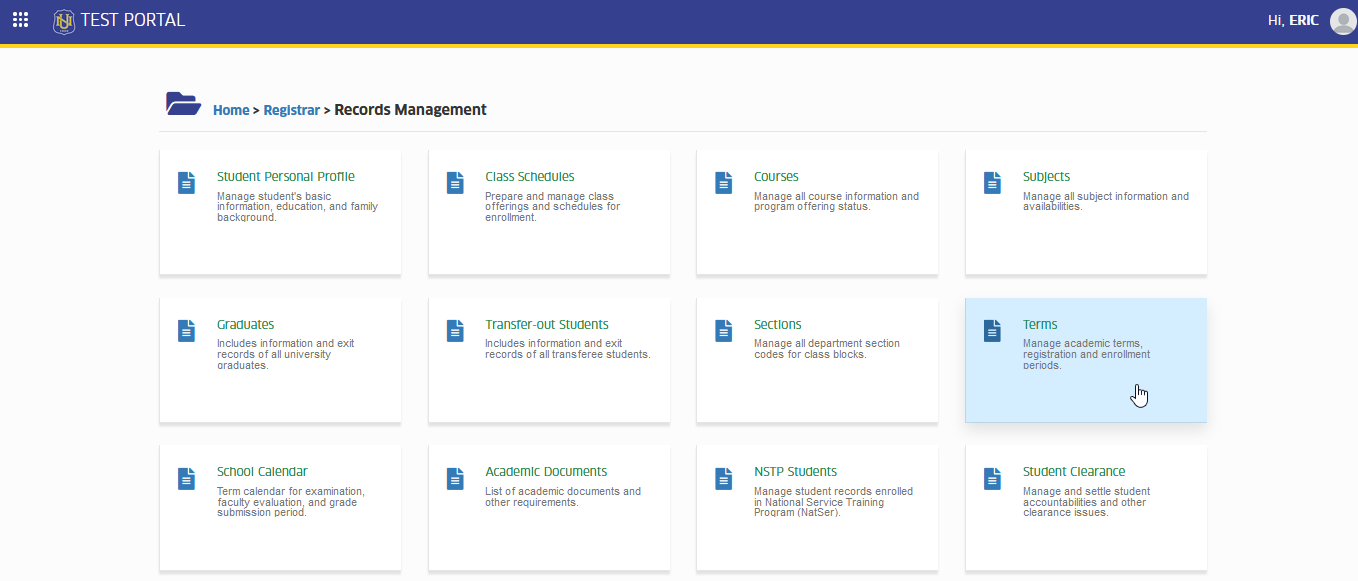Click 'Manage all department section codes' description
Image resolution: width=1358 pixels, height=581 pixels.
pos(827,349)
